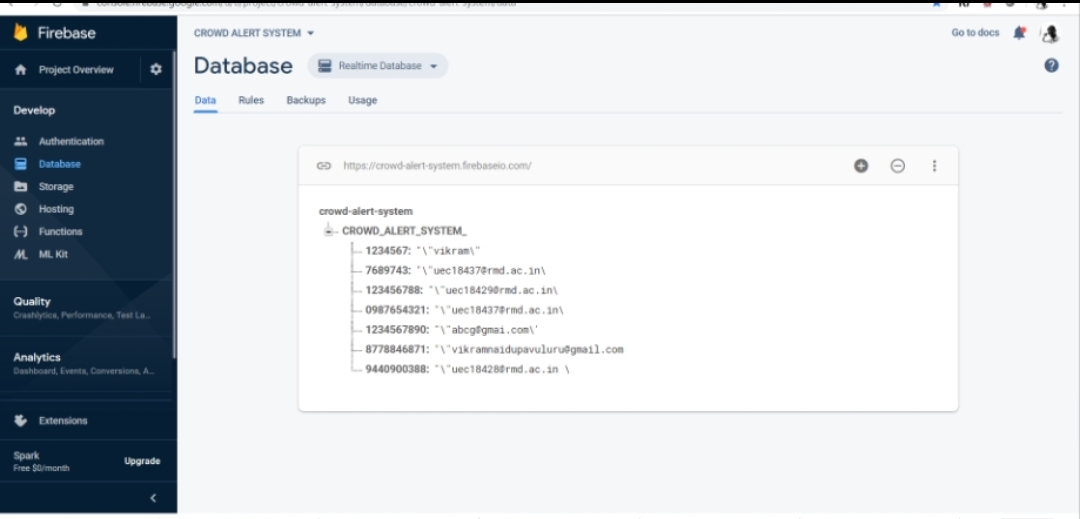Open notifications bell icon

coord(1019,32)
